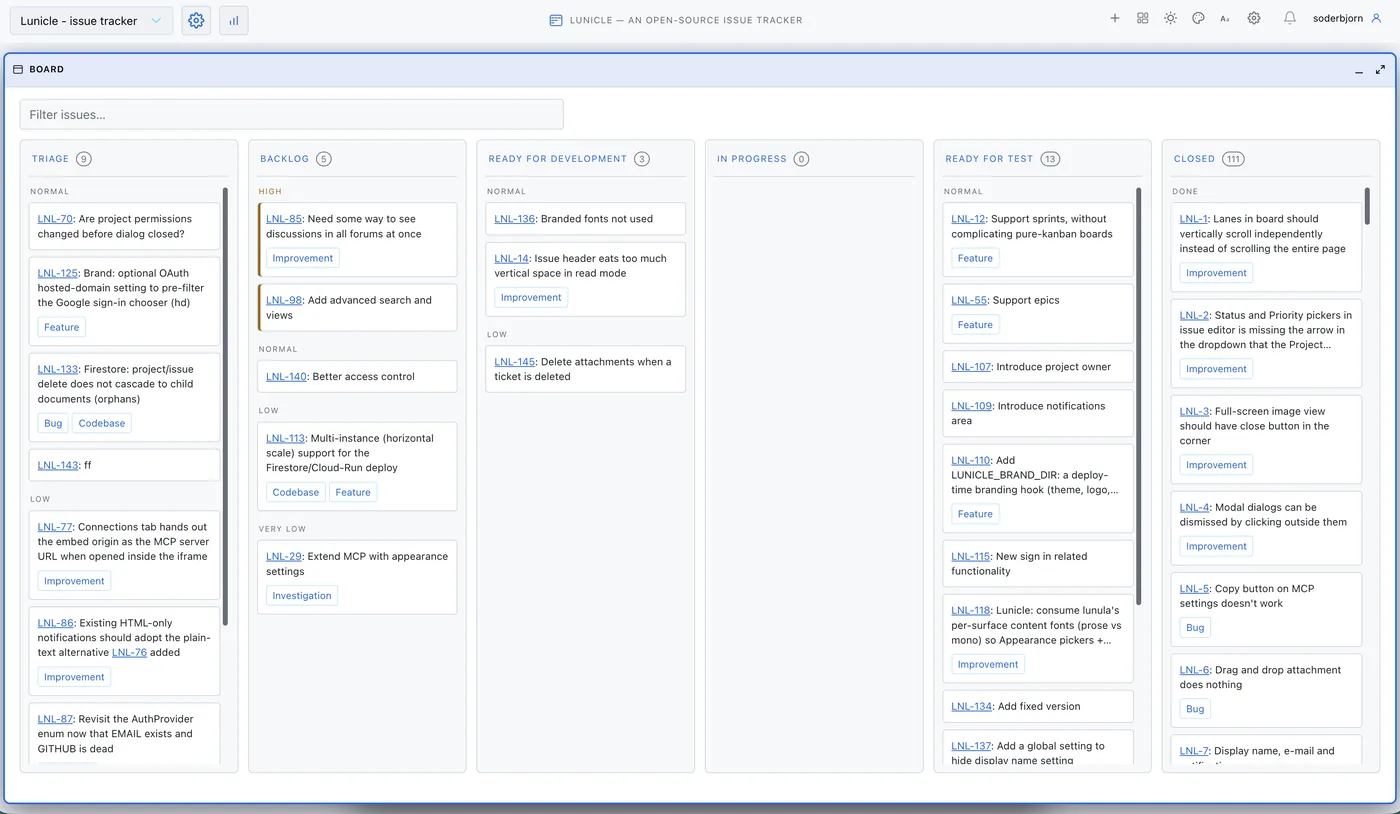Viewport: 1400px width, 814px height.
Task: Click the Ready for Test column header
Action: (989, 159)
